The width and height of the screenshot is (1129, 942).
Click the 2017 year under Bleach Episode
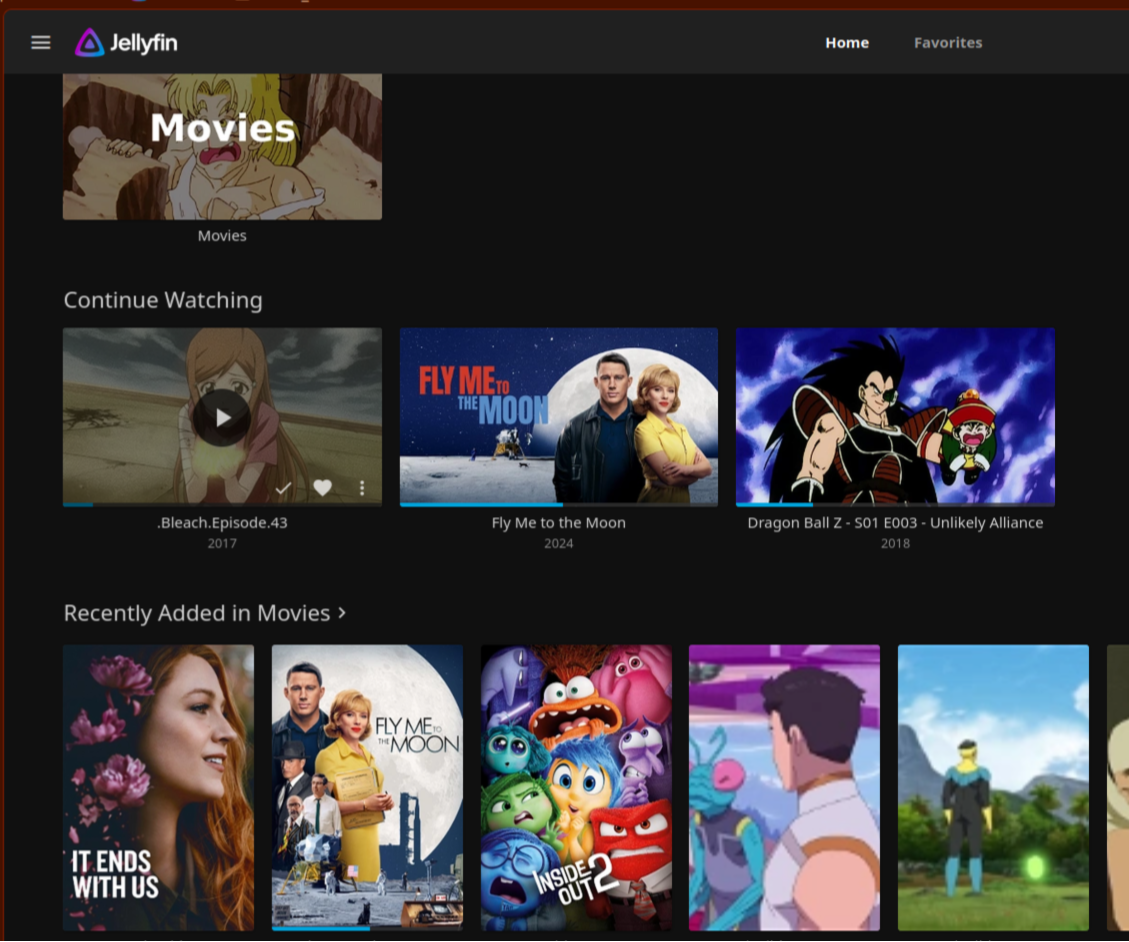(x=222, y=544)
